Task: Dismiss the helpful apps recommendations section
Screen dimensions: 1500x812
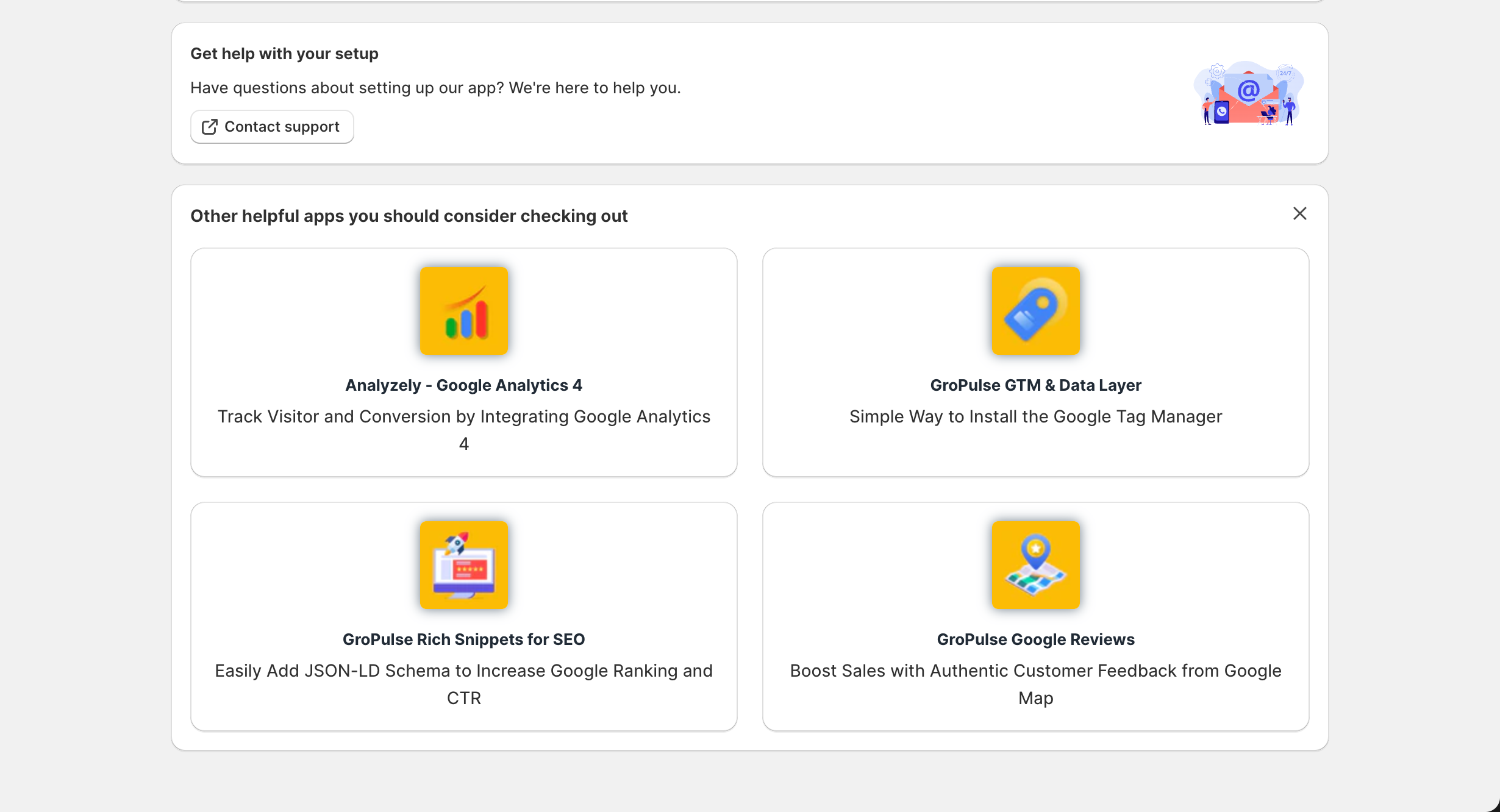Action: pyautogui.click(x=1299, y=213)
